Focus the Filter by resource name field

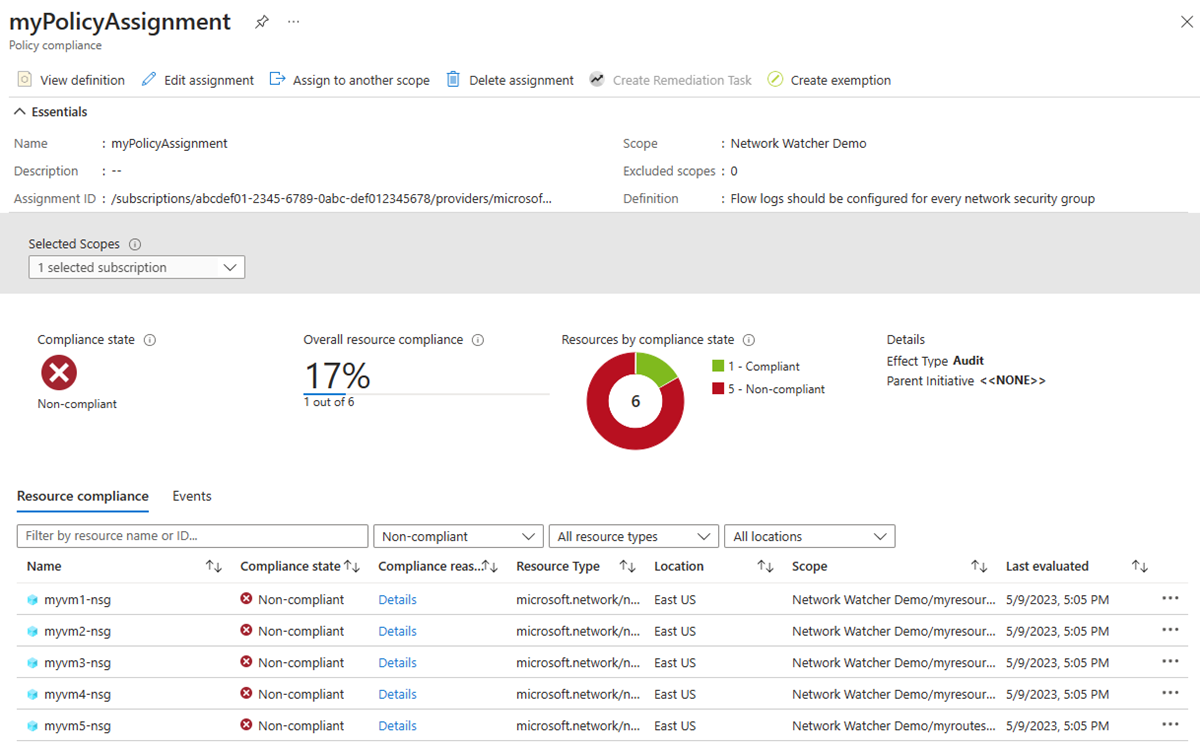(x=192, y=536)
